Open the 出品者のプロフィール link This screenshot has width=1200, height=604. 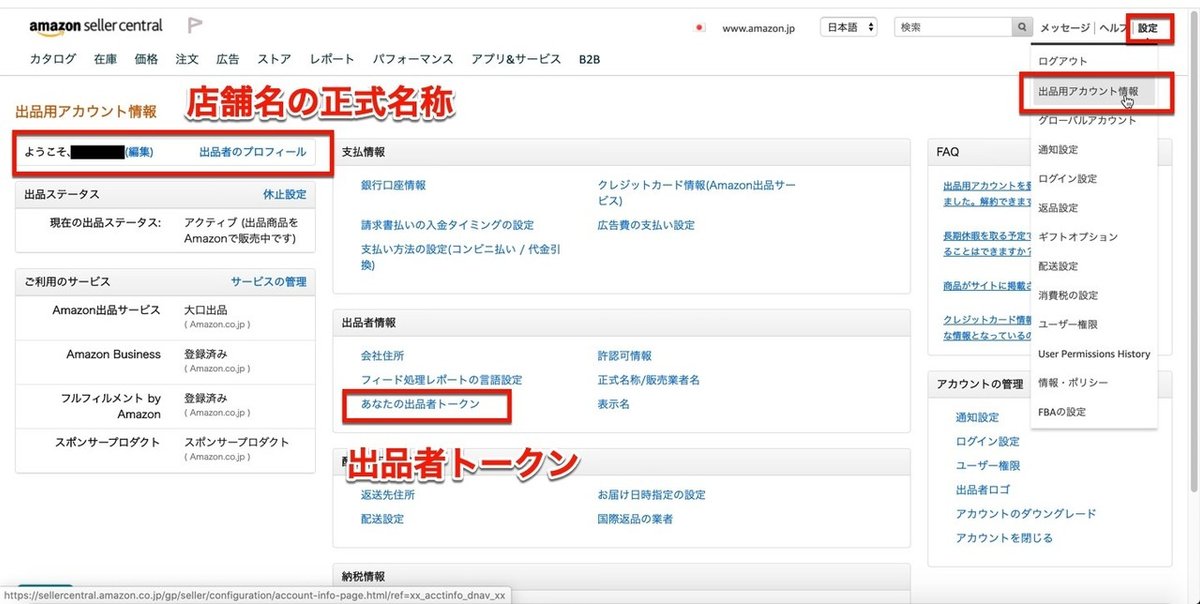coord(253,152)
